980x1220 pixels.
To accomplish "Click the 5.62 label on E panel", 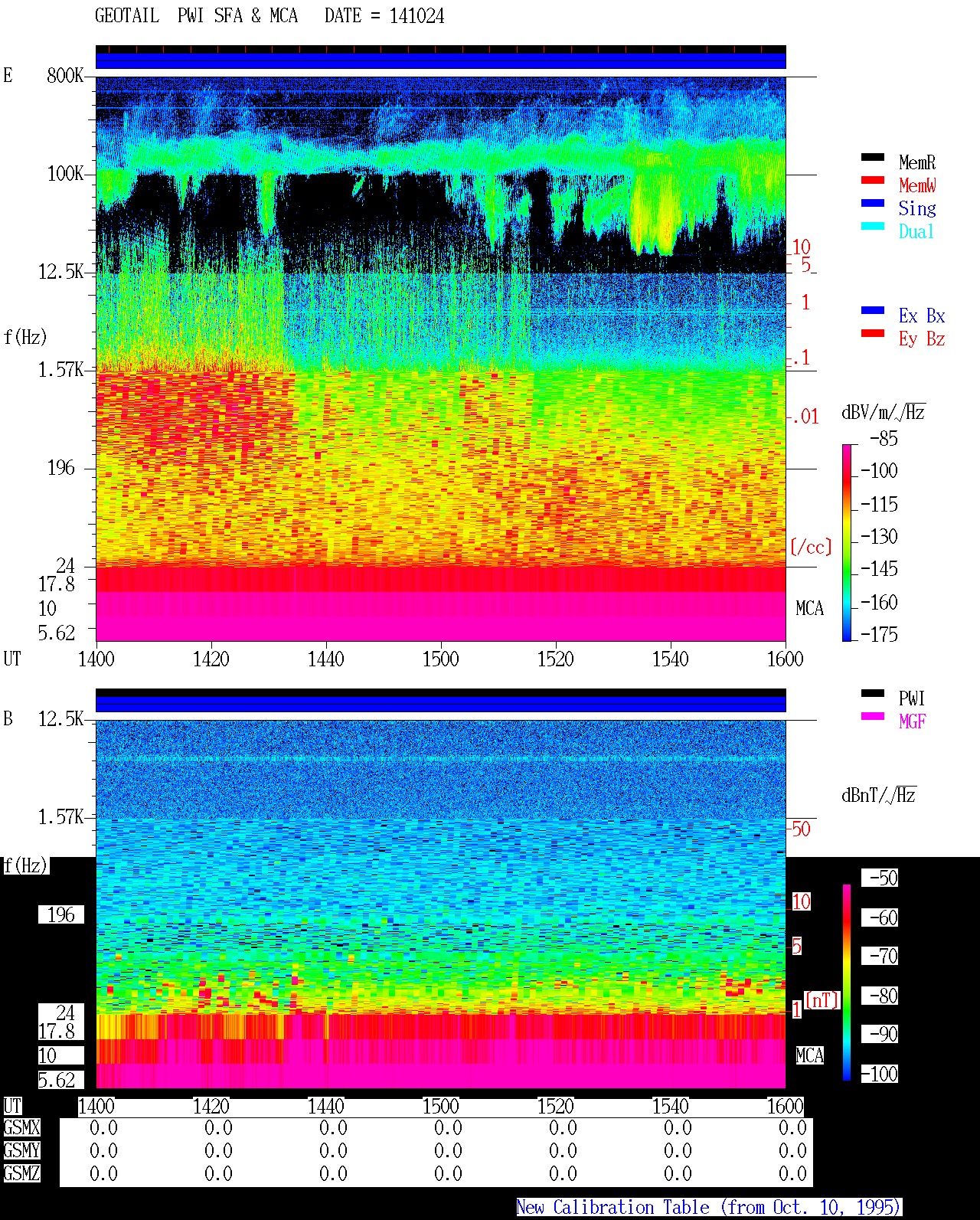I will point(57,633).
